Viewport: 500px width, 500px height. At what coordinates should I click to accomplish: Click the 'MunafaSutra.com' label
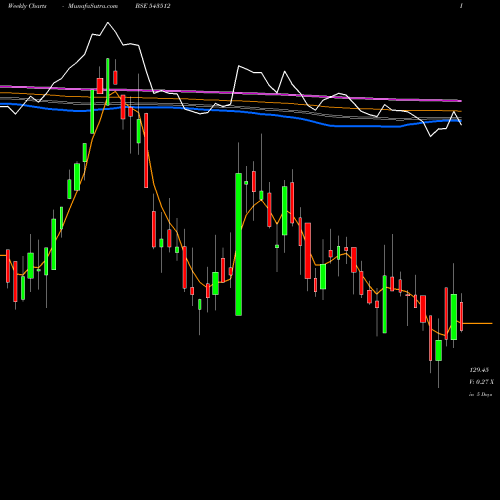[x=93, y=6]
